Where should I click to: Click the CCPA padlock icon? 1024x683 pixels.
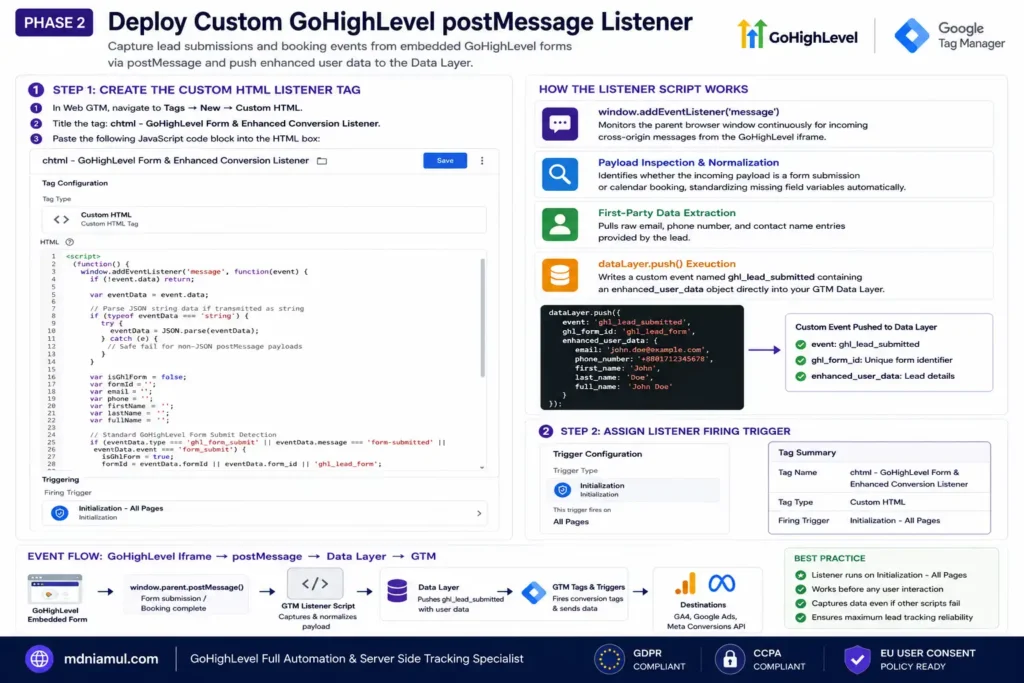[729, 659]
